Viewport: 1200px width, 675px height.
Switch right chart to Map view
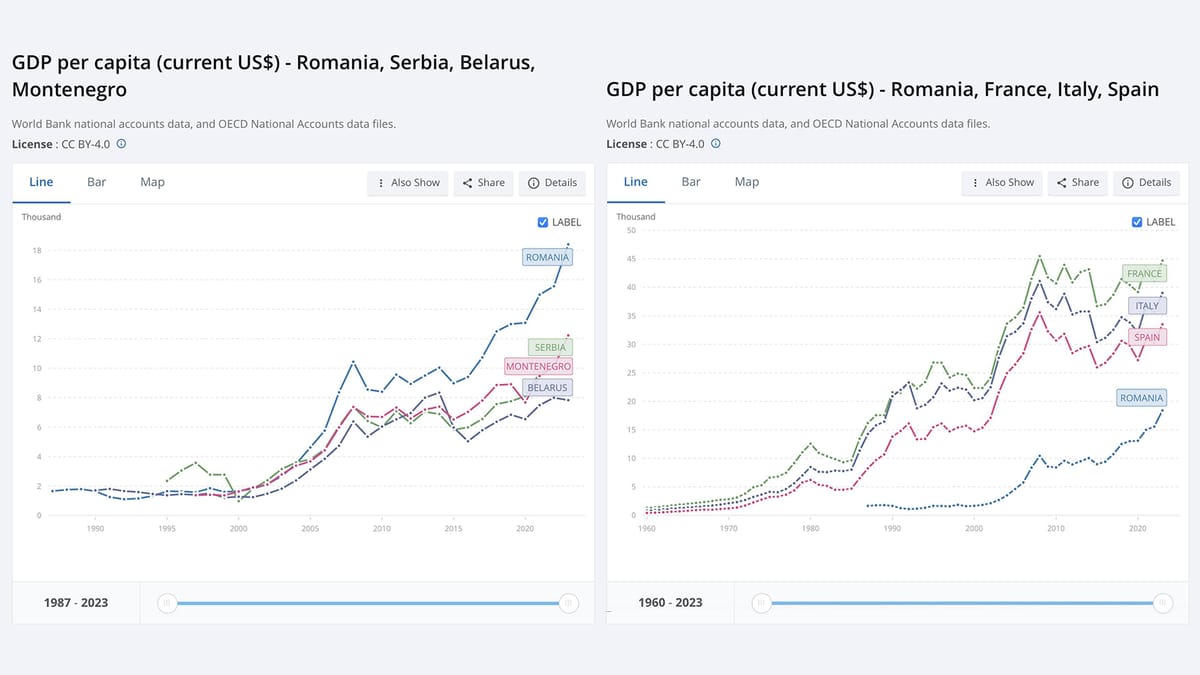click(x=746, y=182)
